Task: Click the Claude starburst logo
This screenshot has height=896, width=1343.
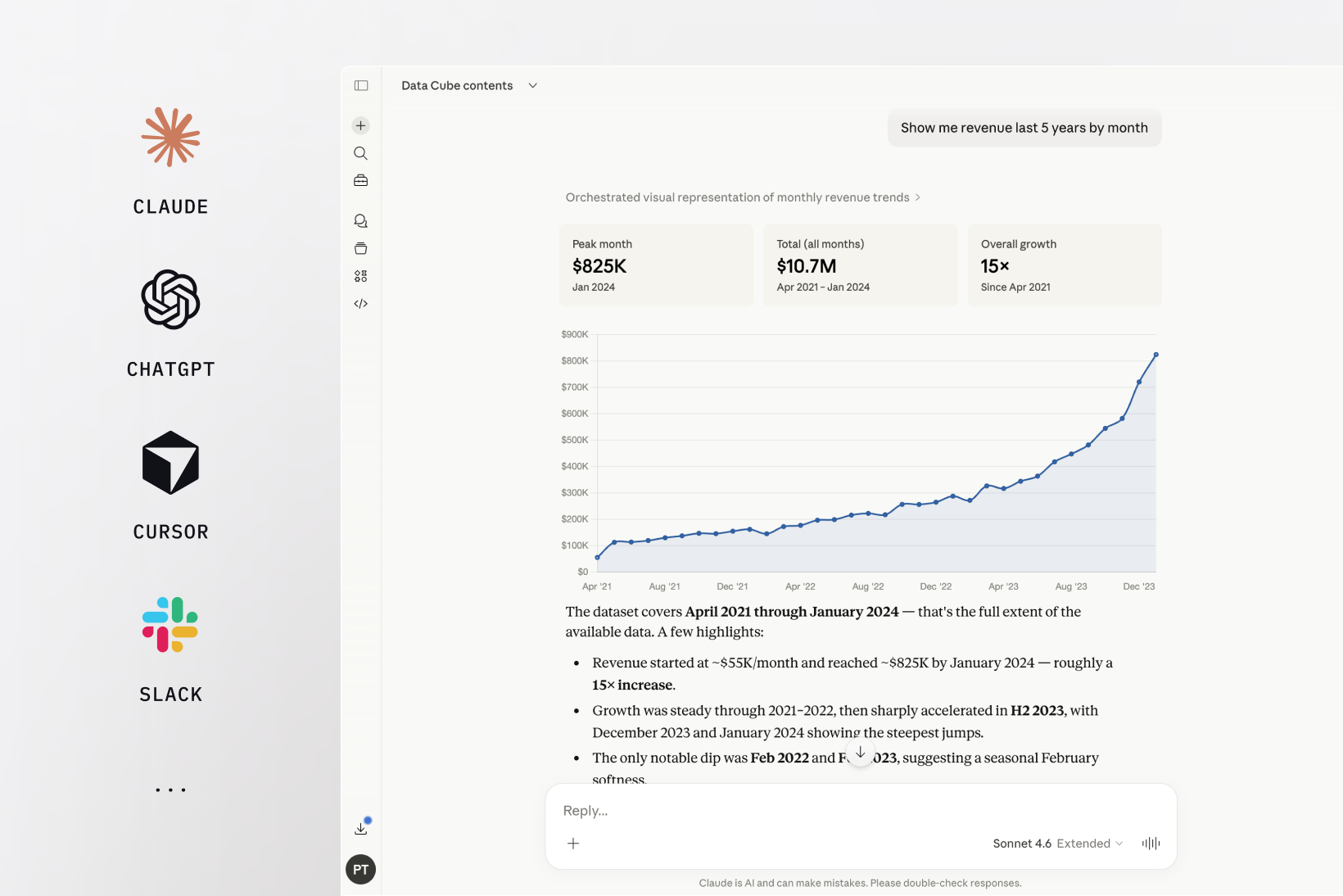Action: pos(170,137)
